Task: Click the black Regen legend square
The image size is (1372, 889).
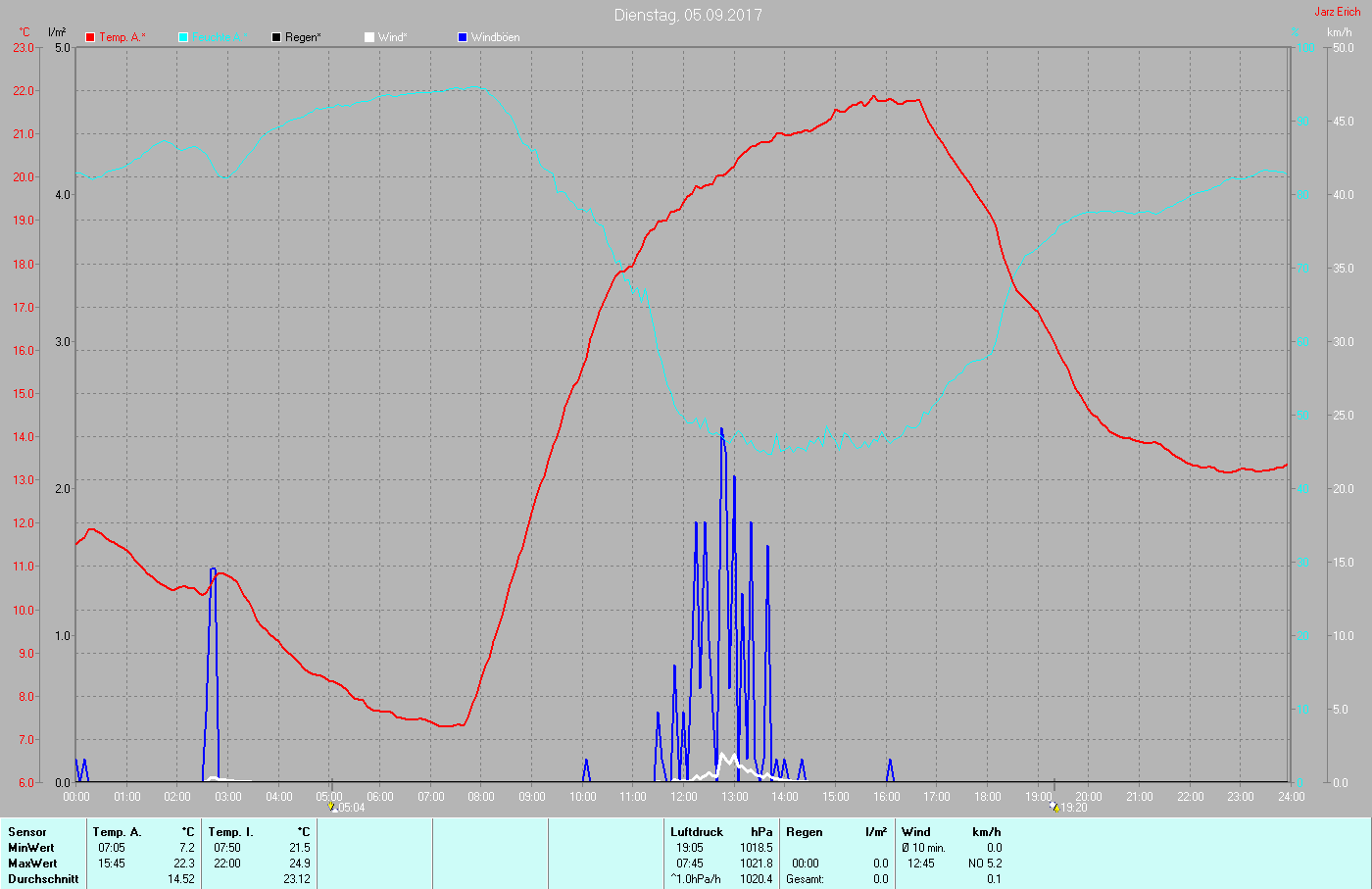Action: click(276, 37)
